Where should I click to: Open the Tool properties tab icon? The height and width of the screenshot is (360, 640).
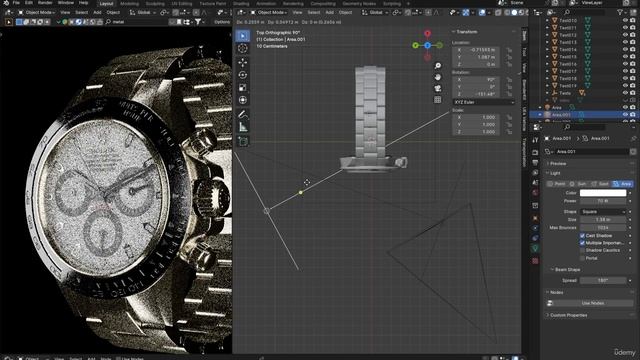[x=535, y=140]
